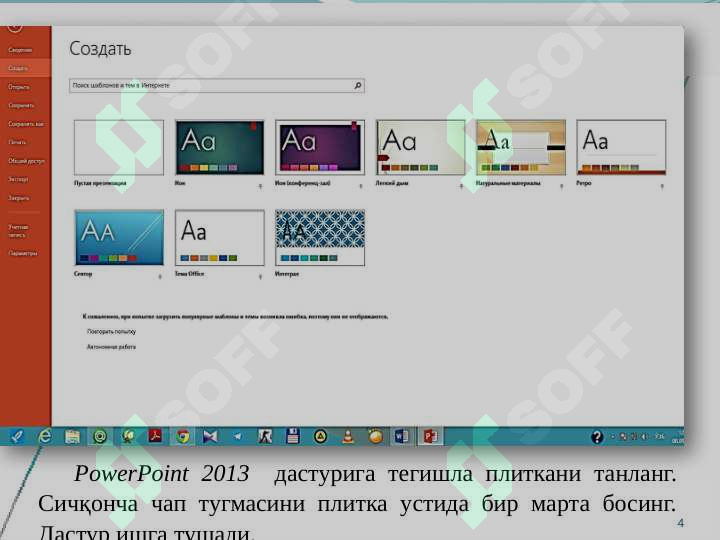Switch to PowerPoint in the taskbar
This screenshot has width=720, height=540.
430,436
